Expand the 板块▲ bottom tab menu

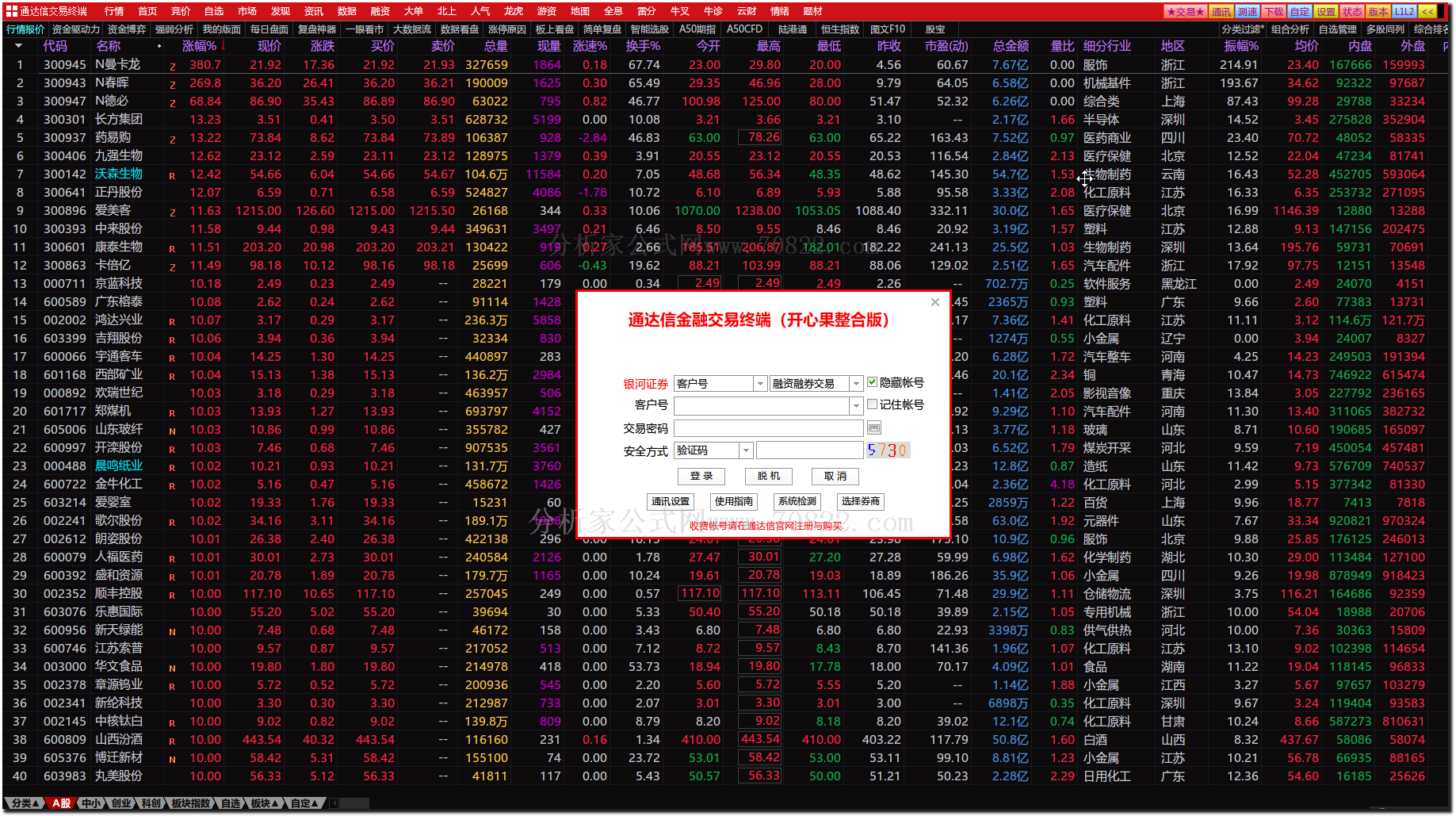[266, 803]
